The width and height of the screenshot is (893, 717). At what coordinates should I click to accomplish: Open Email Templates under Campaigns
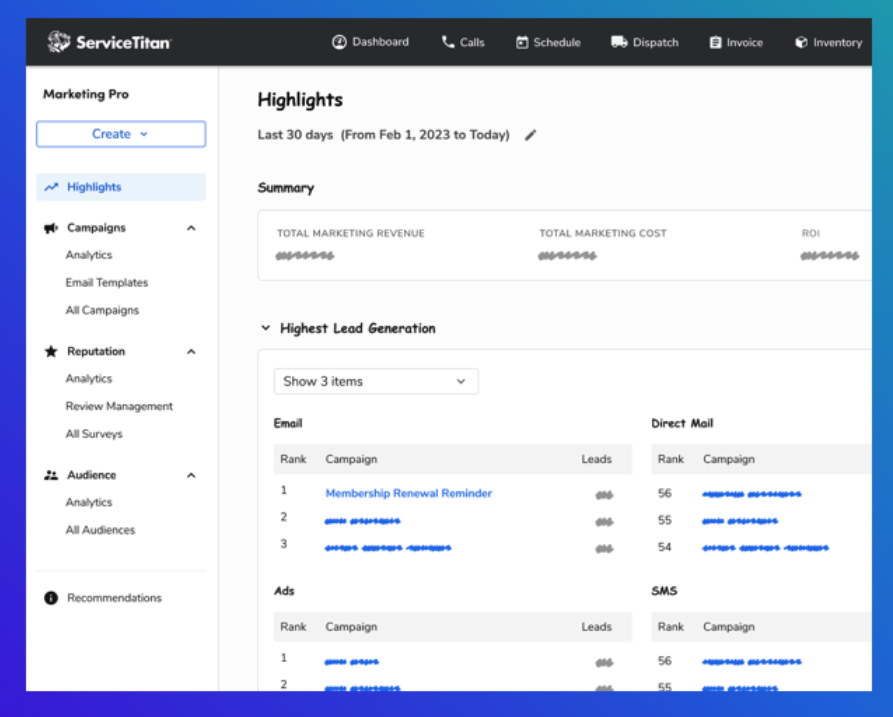pos(107,283)
